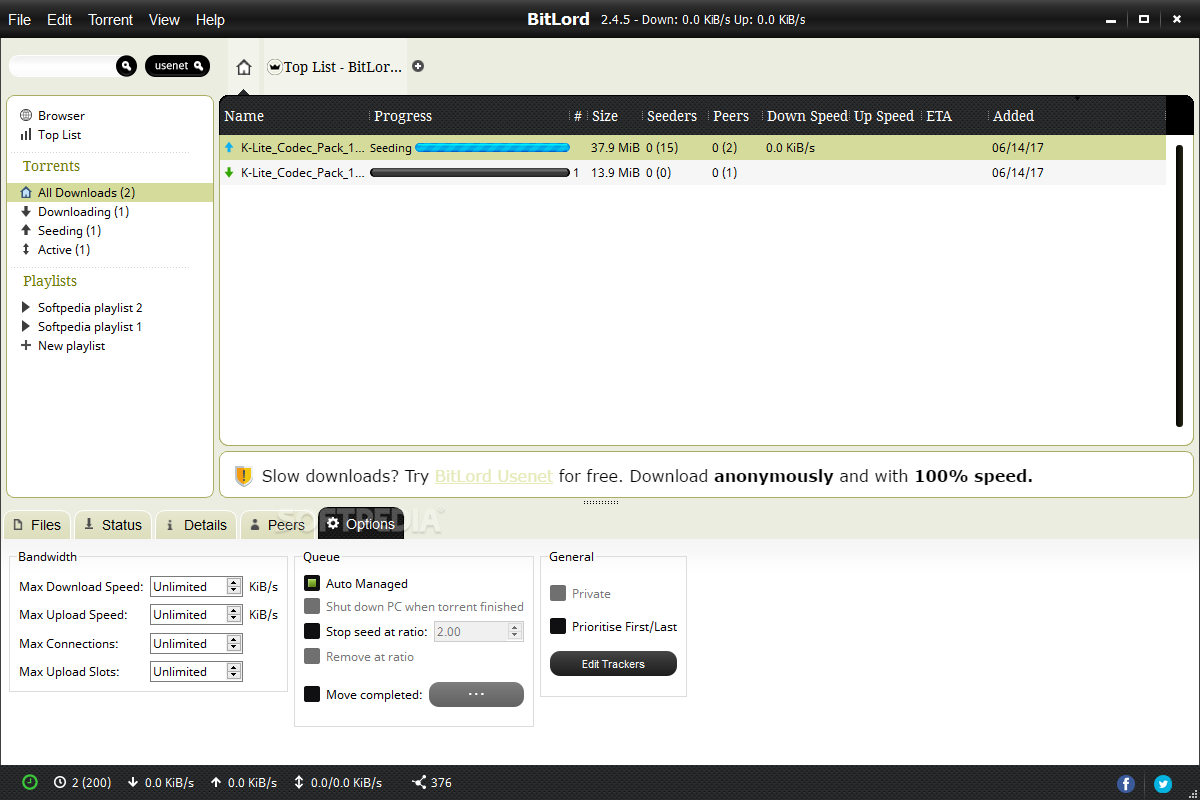Click the upload speed arrow in status bar
Image resolution: width=1200 pixels, height=800 pixels.
(x=216, y=782)
